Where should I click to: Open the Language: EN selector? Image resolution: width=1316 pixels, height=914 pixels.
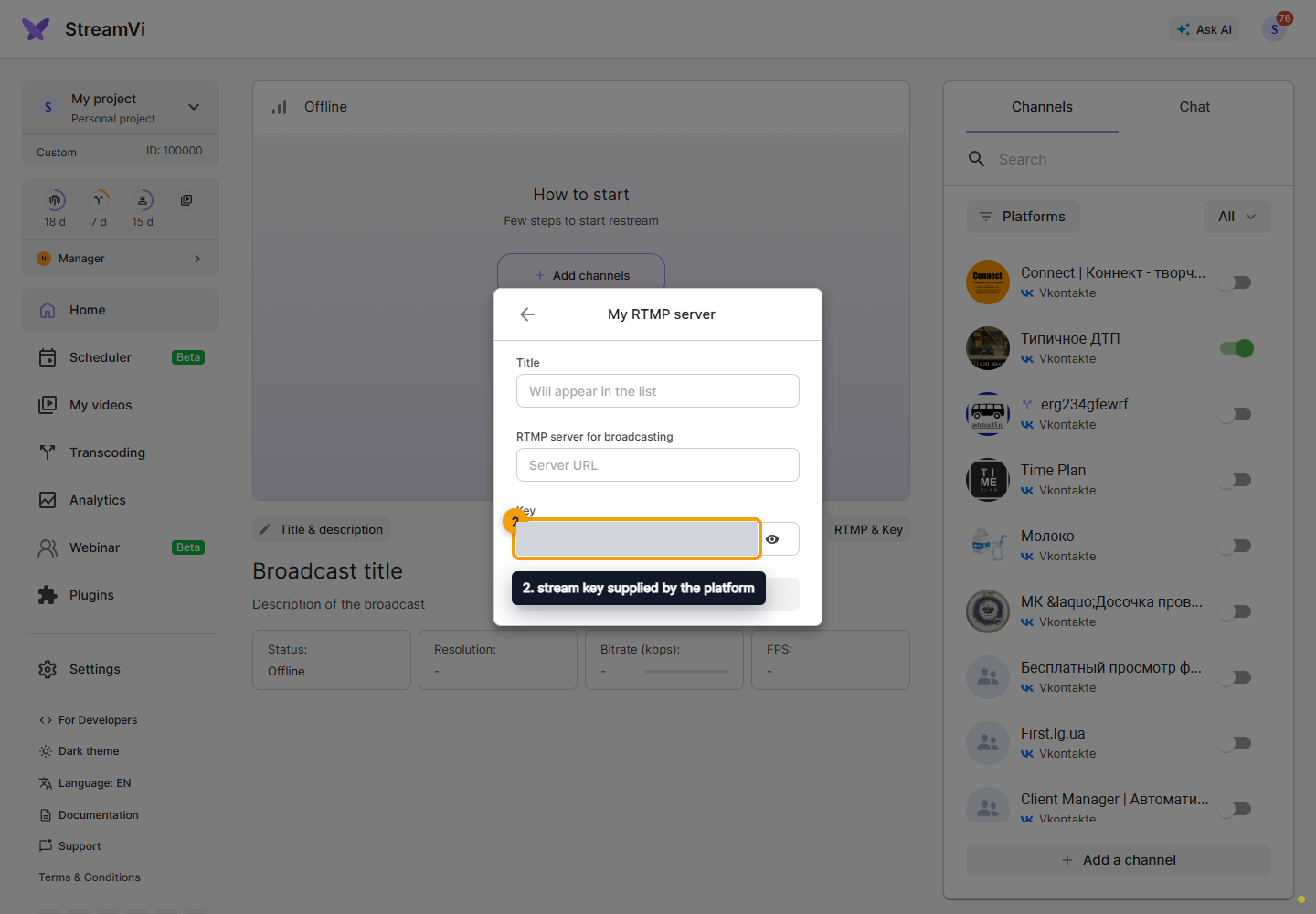pos(85,783)
